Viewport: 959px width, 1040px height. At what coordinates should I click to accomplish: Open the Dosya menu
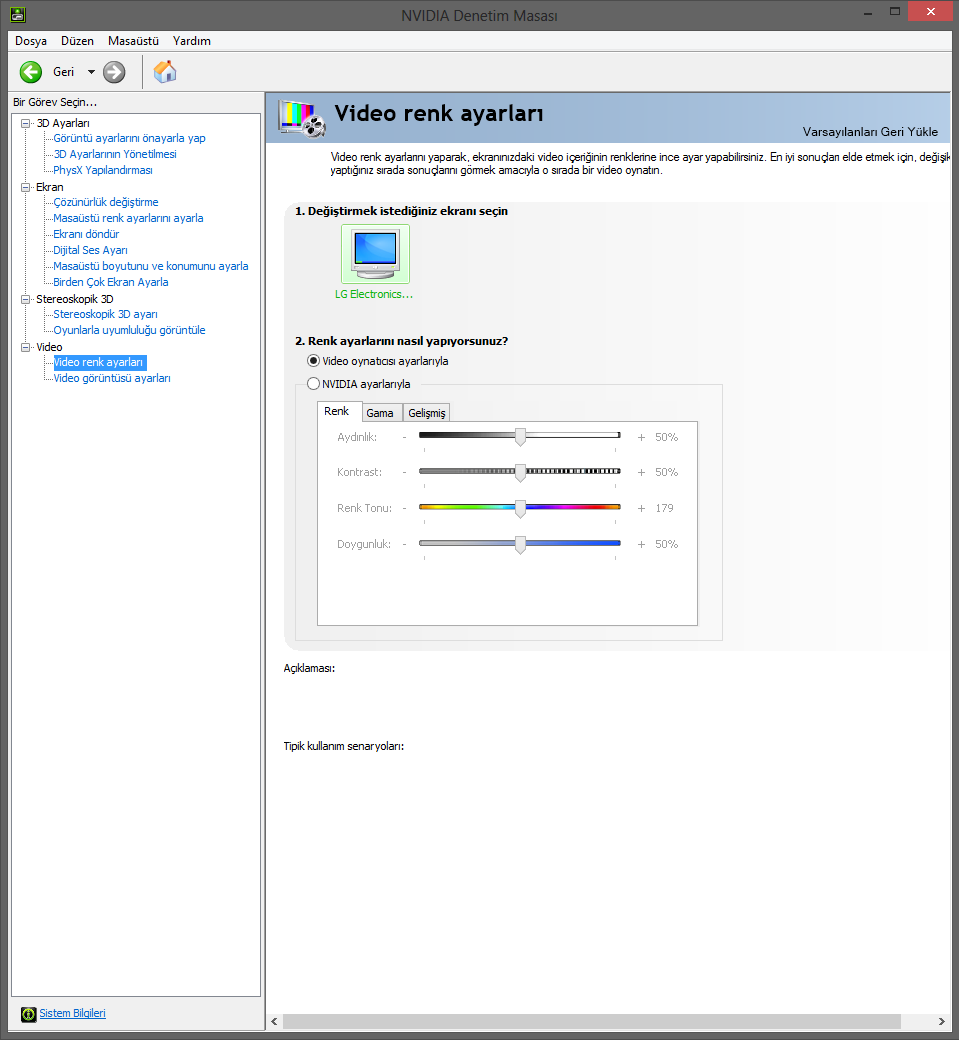[31, 41]
